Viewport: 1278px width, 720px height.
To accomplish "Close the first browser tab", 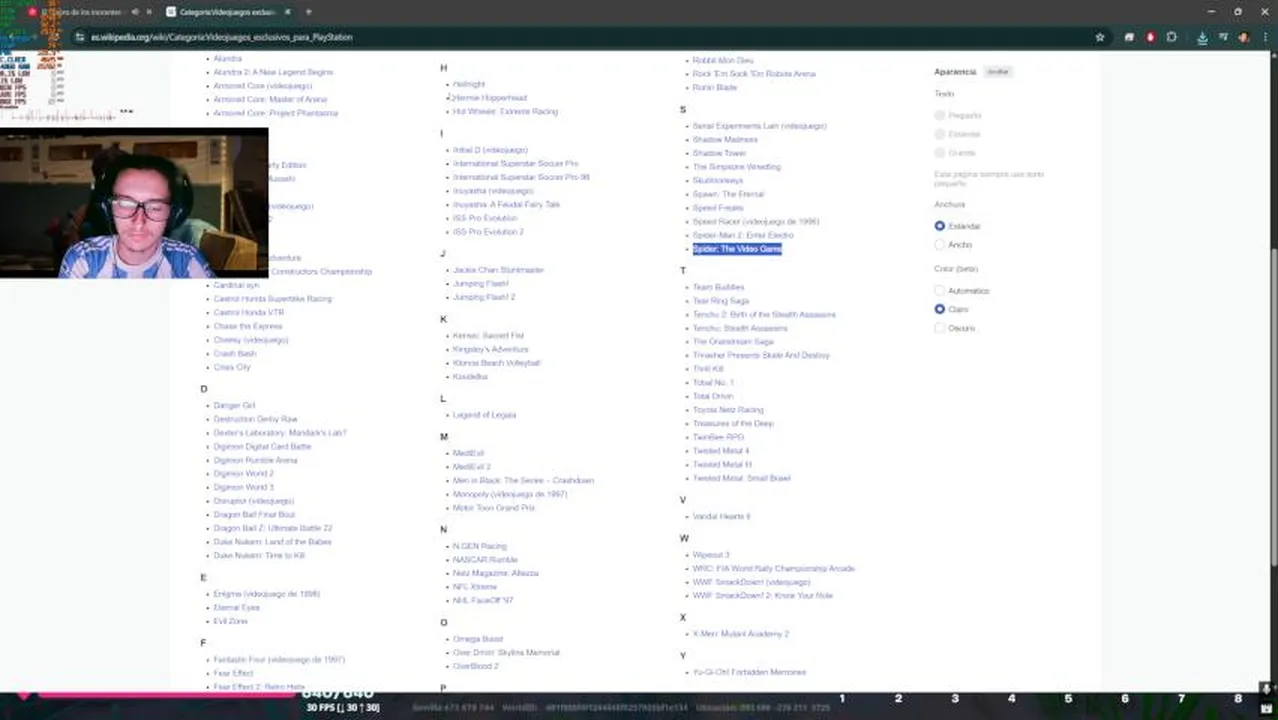I will [149, 12].
